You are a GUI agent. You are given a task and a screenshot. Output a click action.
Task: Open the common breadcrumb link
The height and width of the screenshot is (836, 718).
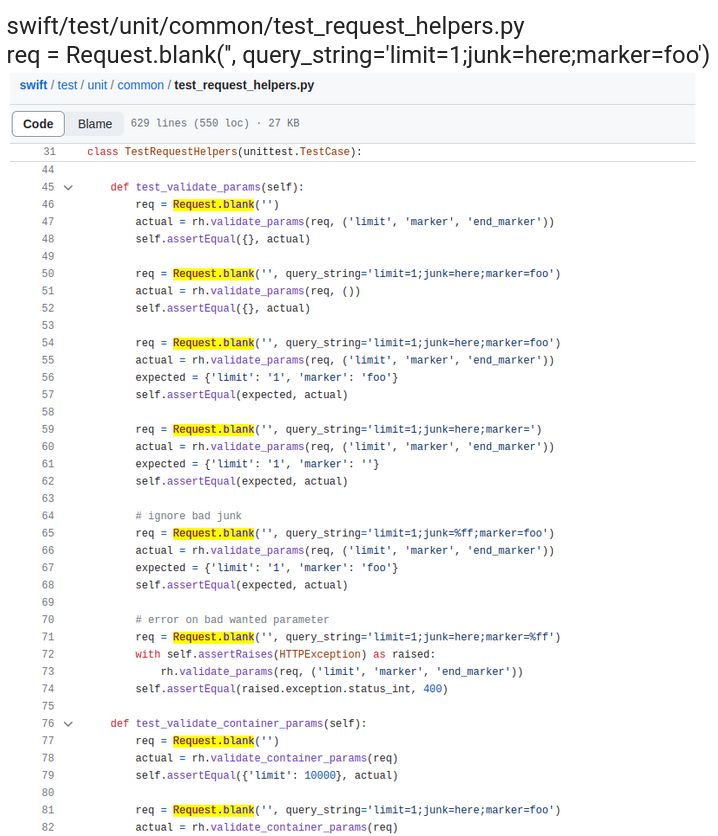pos(141,85)
